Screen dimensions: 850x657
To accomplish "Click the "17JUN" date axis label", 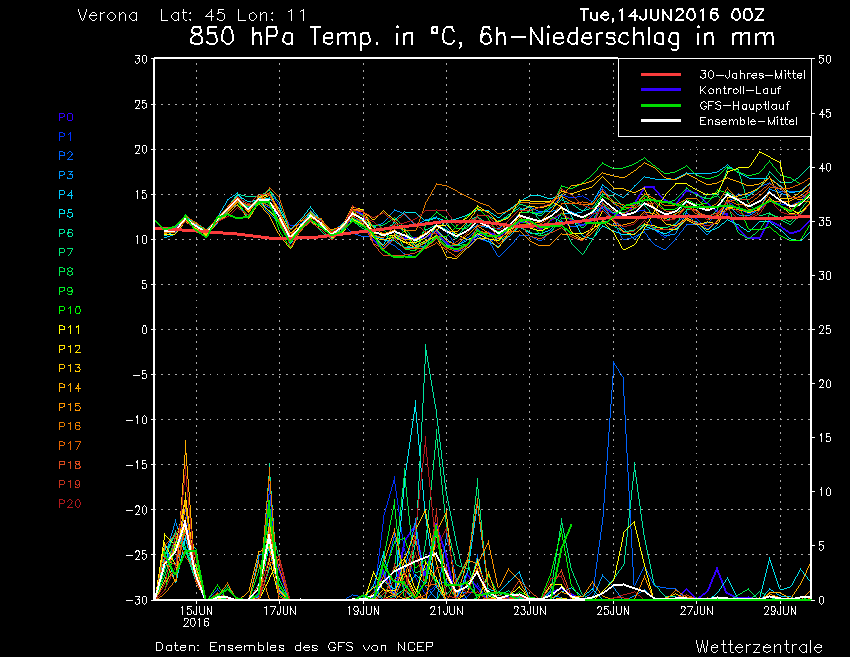I will 280,611.
